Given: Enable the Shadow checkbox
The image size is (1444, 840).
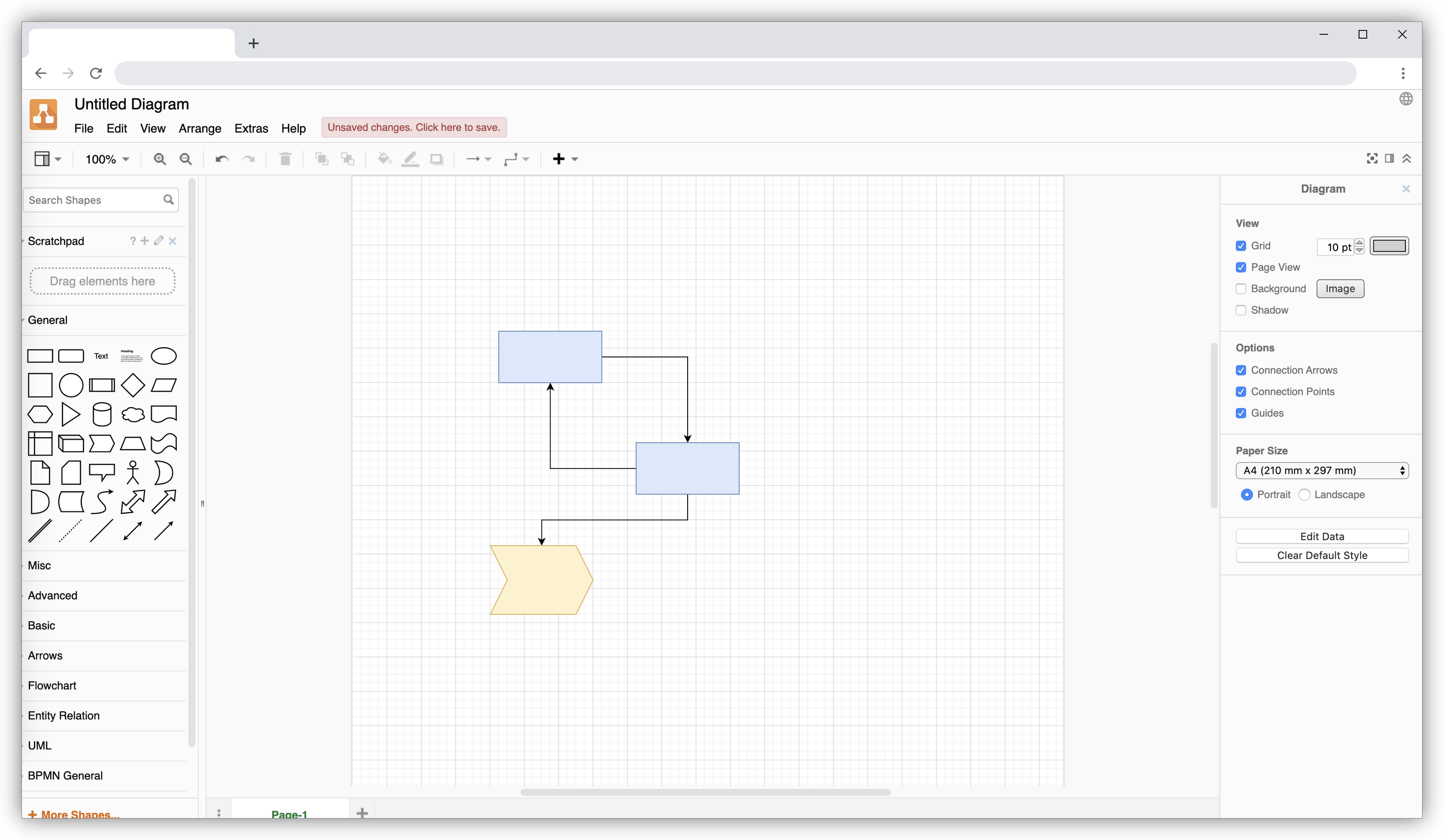Looking at the screenshot, I should tap(1241, 310).
